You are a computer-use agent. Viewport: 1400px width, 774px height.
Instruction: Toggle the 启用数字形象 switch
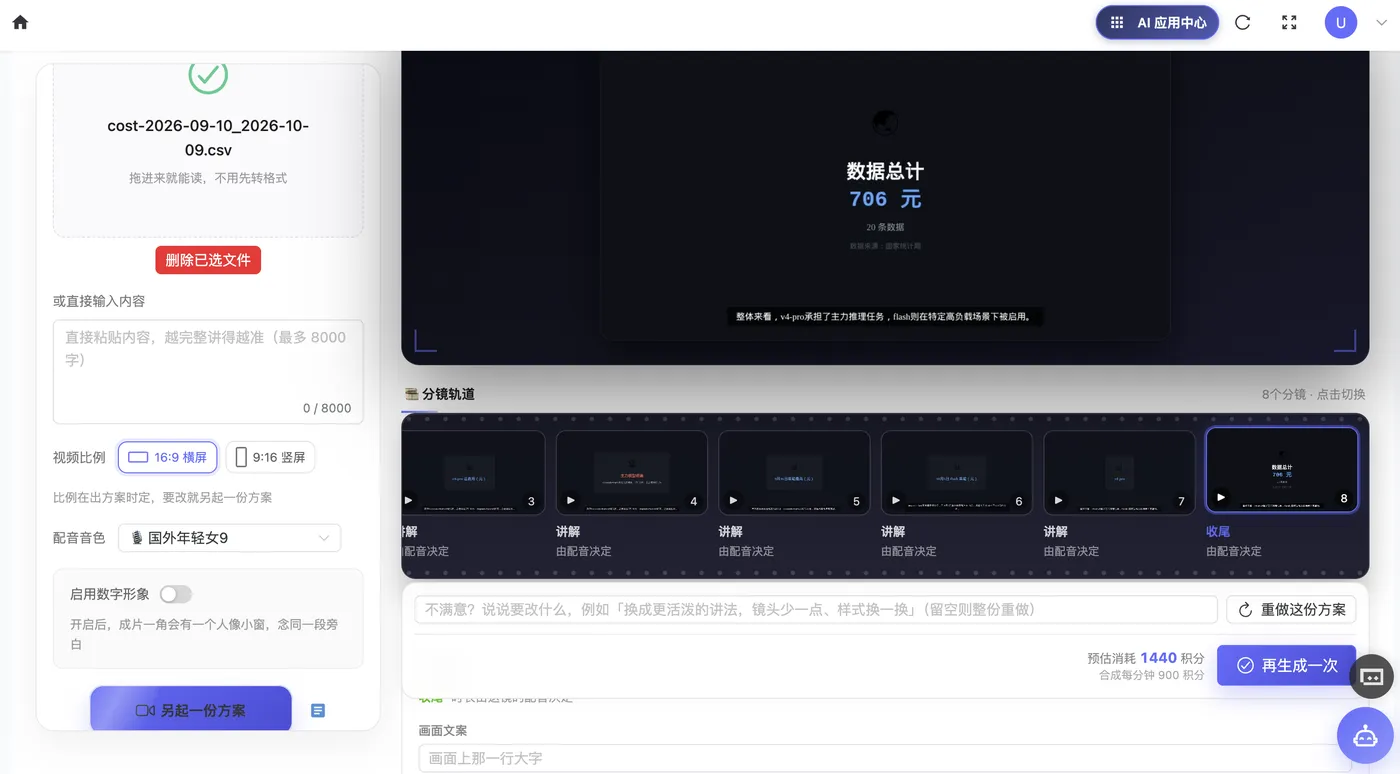[x=176, y=594]
